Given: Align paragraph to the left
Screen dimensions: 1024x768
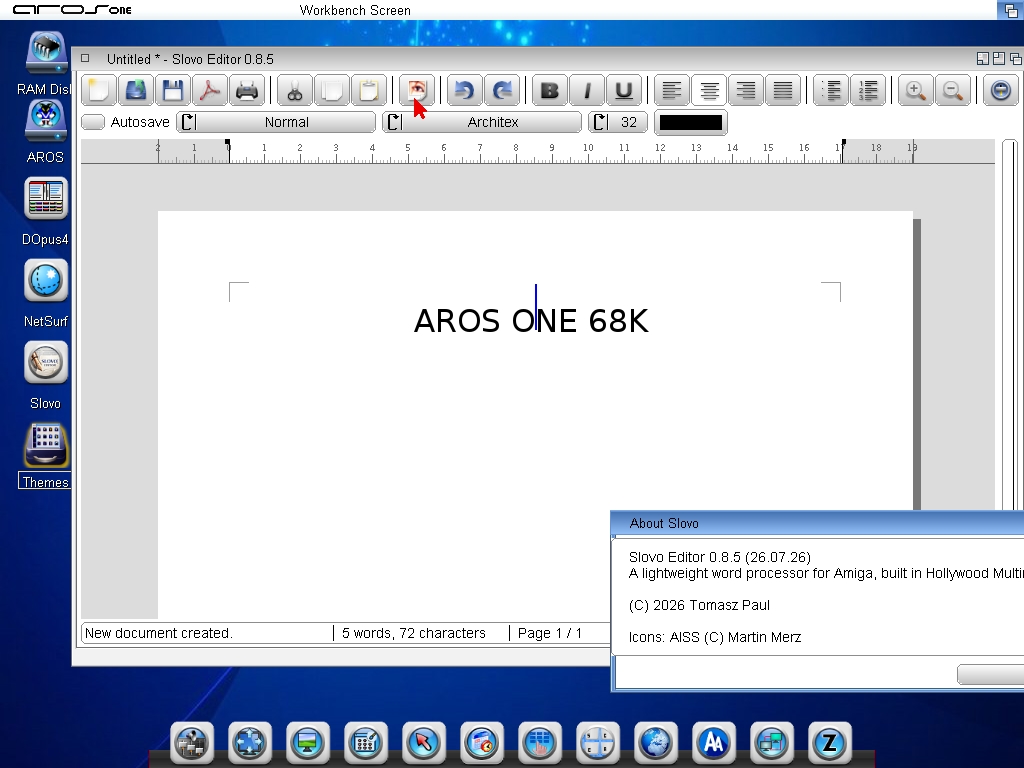Looking at the screenshot, I should coord(672,90).
